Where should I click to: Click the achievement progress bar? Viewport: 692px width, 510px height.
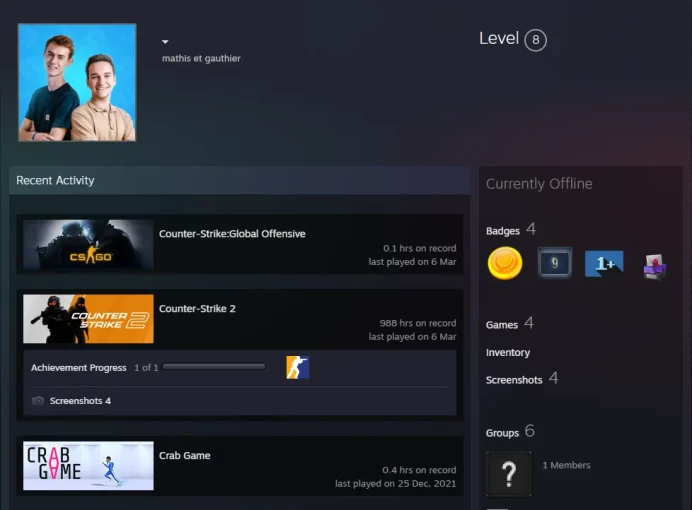(x=214, y=367)
